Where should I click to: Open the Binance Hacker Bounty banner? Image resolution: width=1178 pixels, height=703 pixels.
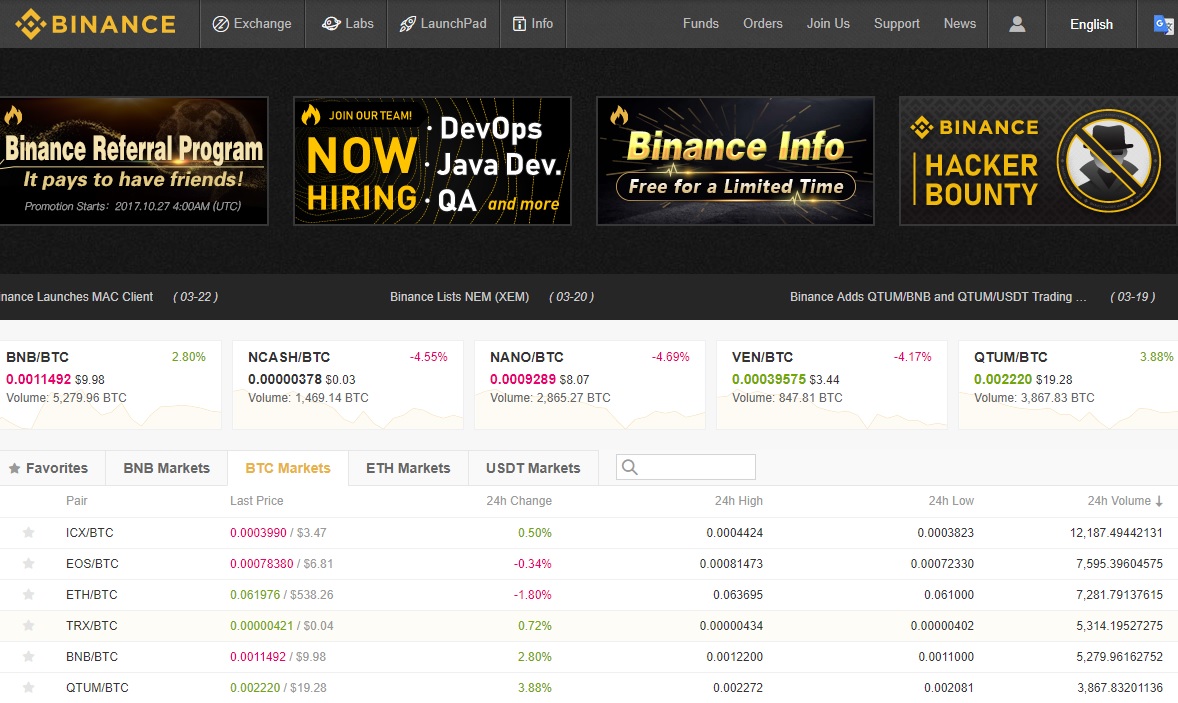click(x=1038, y=161)
